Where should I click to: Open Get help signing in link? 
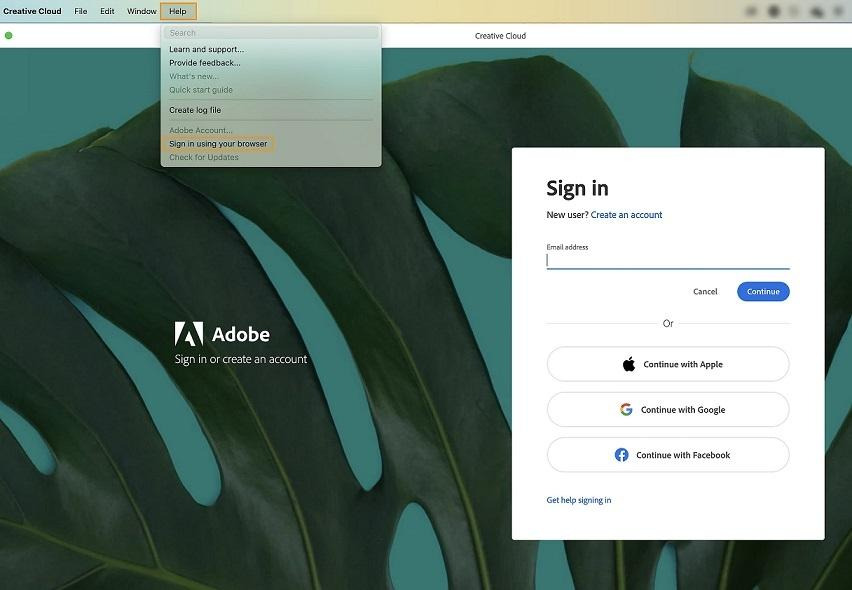[x=579, y=500]
